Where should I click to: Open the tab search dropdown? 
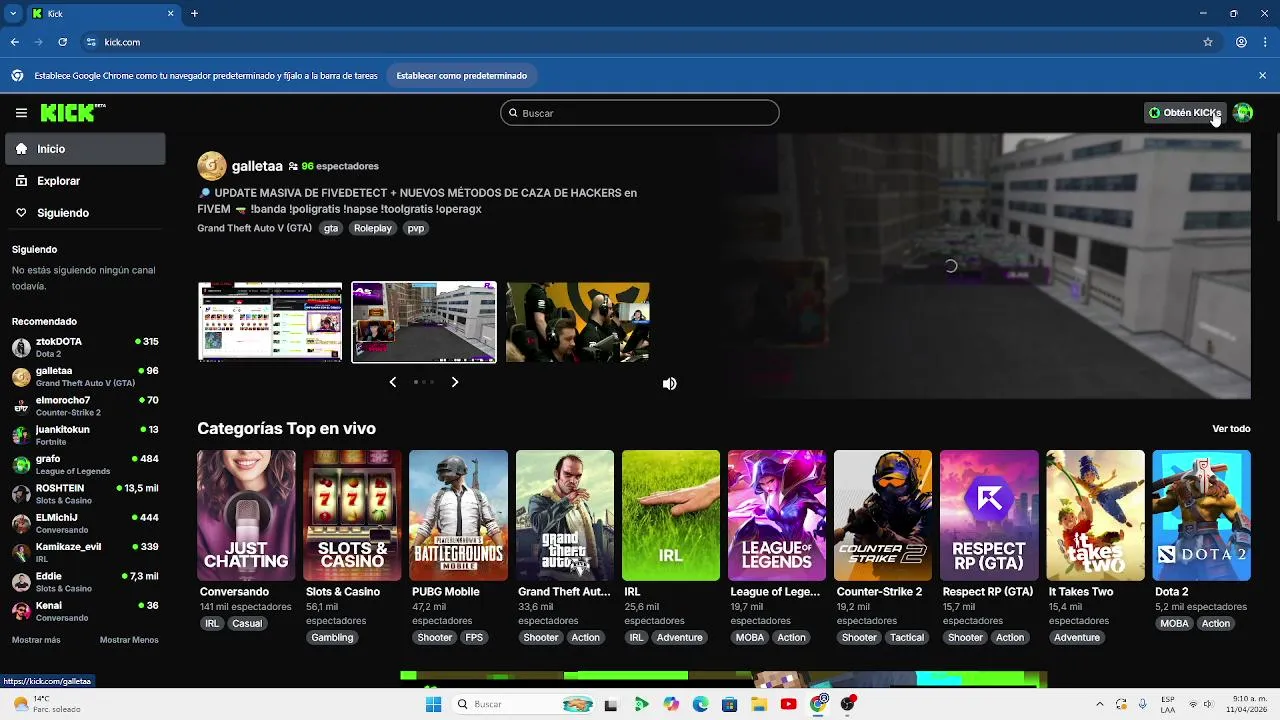coord(12,14)
